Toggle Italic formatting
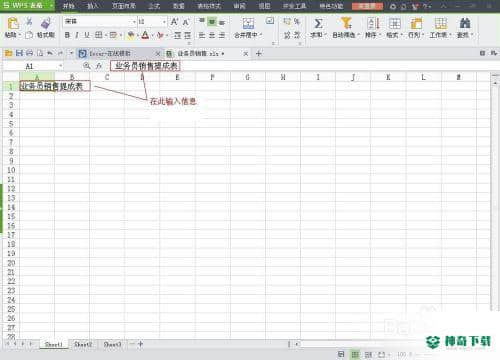 click(x=77, y=35)
